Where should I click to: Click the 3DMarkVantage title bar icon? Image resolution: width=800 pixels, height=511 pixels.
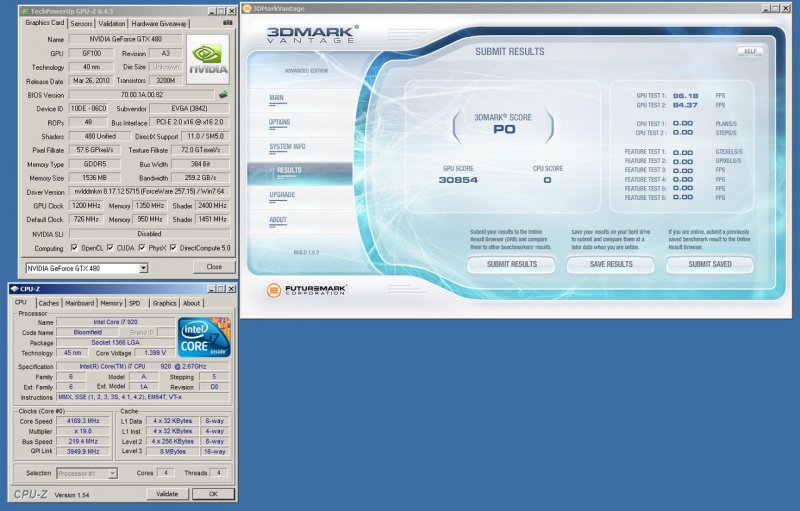pyautogui.click(x=247, y=8)
